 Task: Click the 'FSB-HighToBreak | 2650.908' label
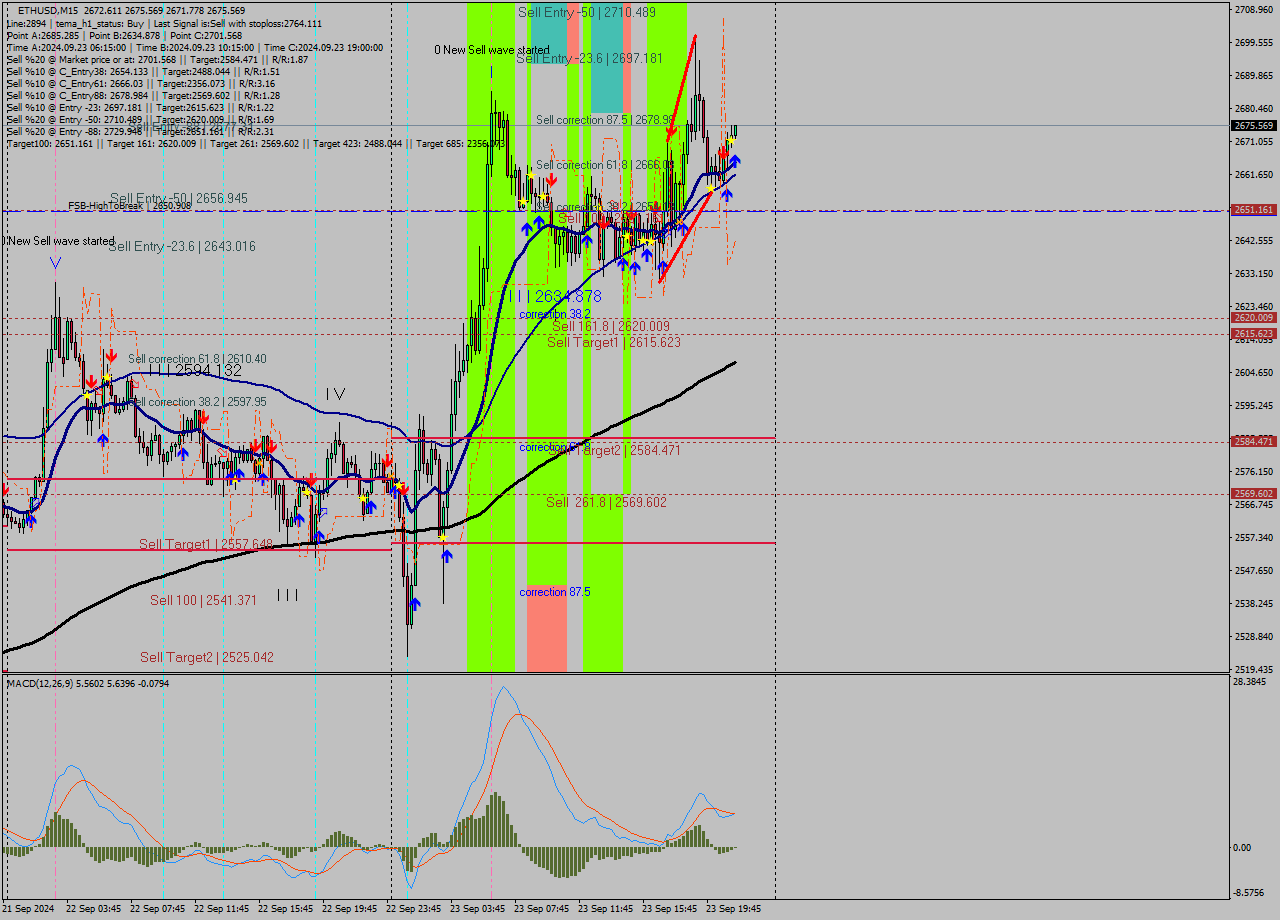(129, 206)
